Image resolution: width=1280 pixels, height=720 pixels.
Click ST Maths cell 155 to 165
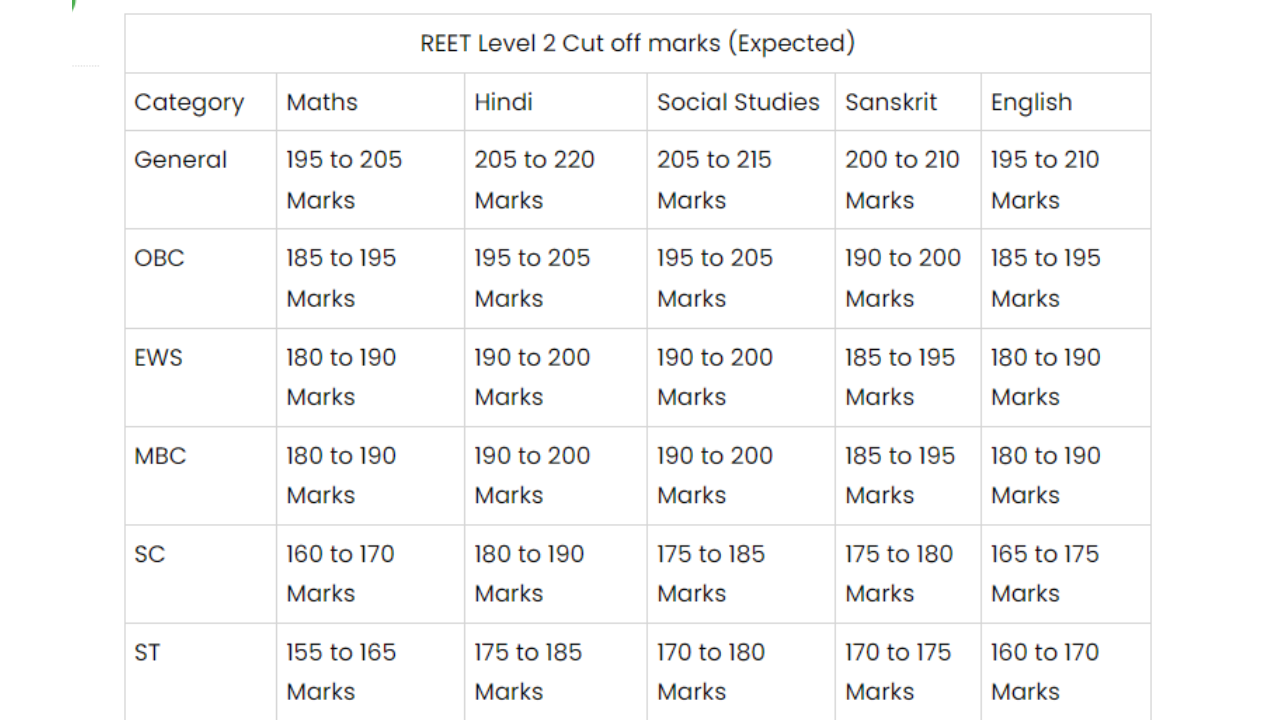341,671
